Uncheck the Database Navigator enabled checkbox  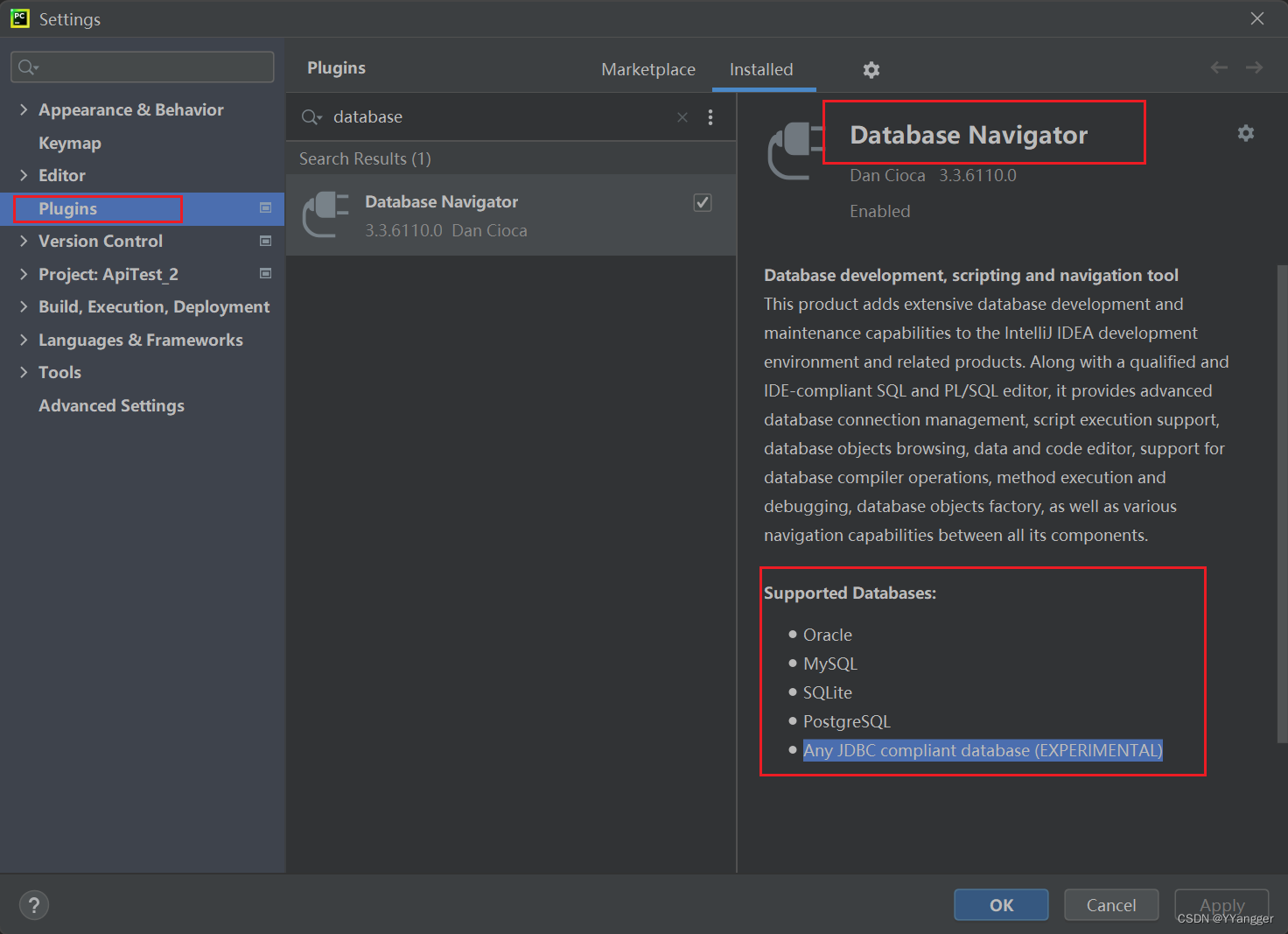click(x=703, y=202)
